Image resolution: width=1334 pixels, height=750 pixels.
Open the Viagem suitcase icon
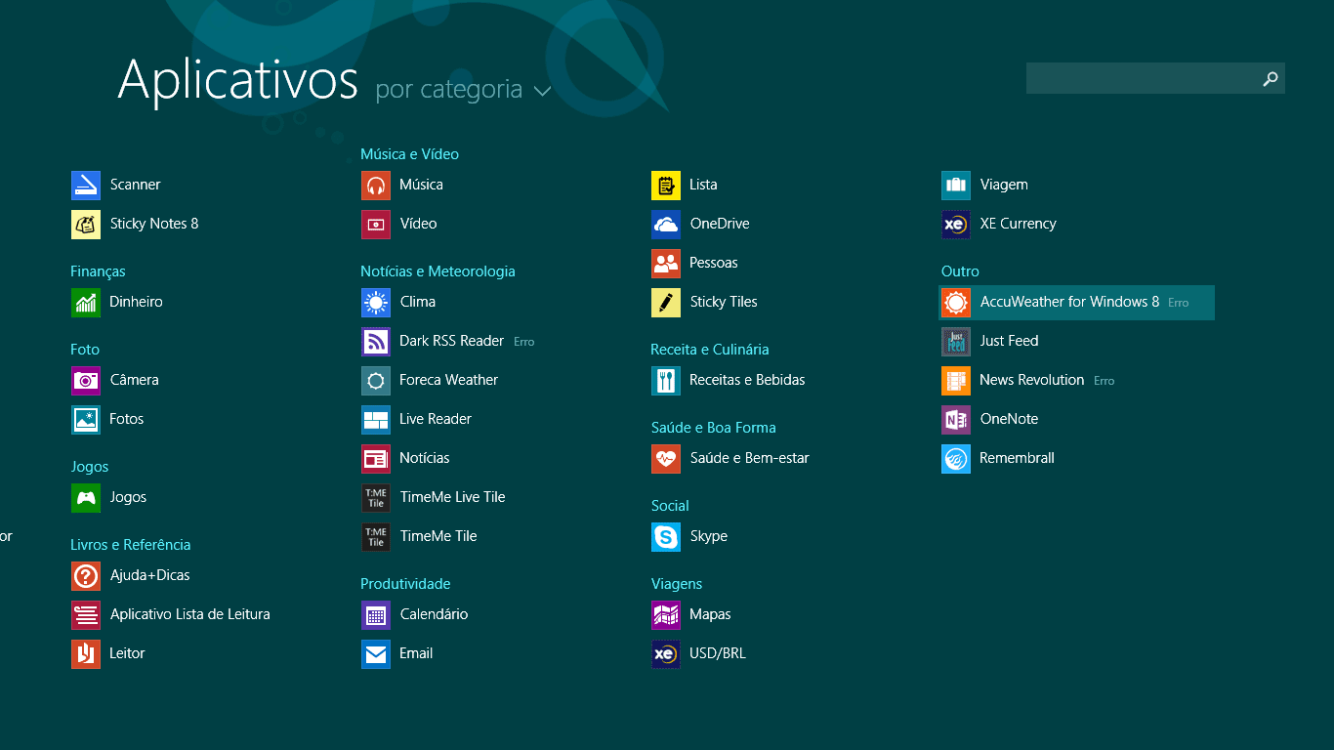[x=956, y=185]
